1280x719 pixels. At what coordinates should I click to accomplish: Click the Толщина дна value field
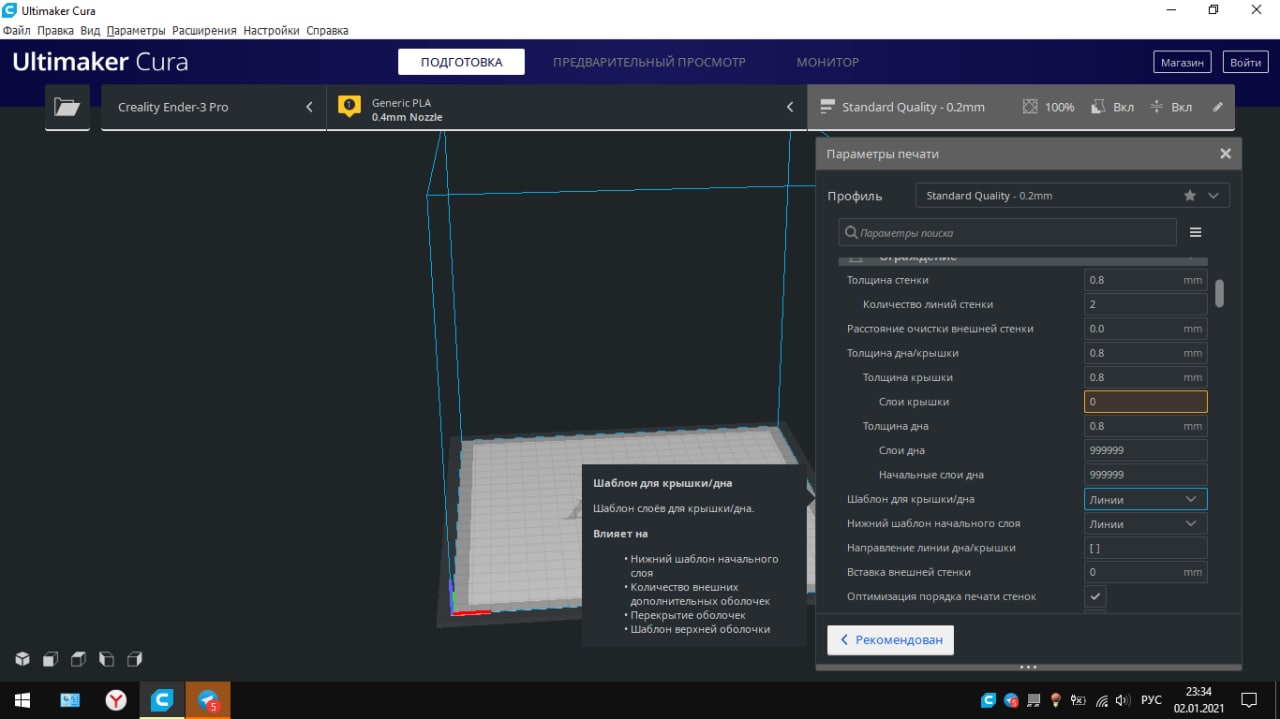click(x=1145, y=426)
